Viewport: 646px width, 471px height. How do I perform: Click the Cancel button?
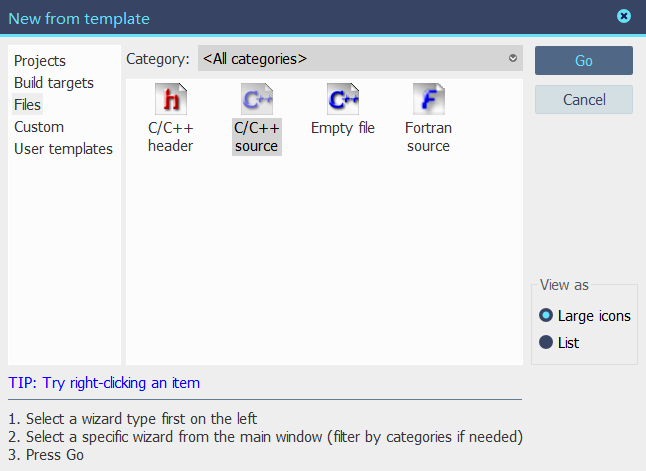[584, 100]
